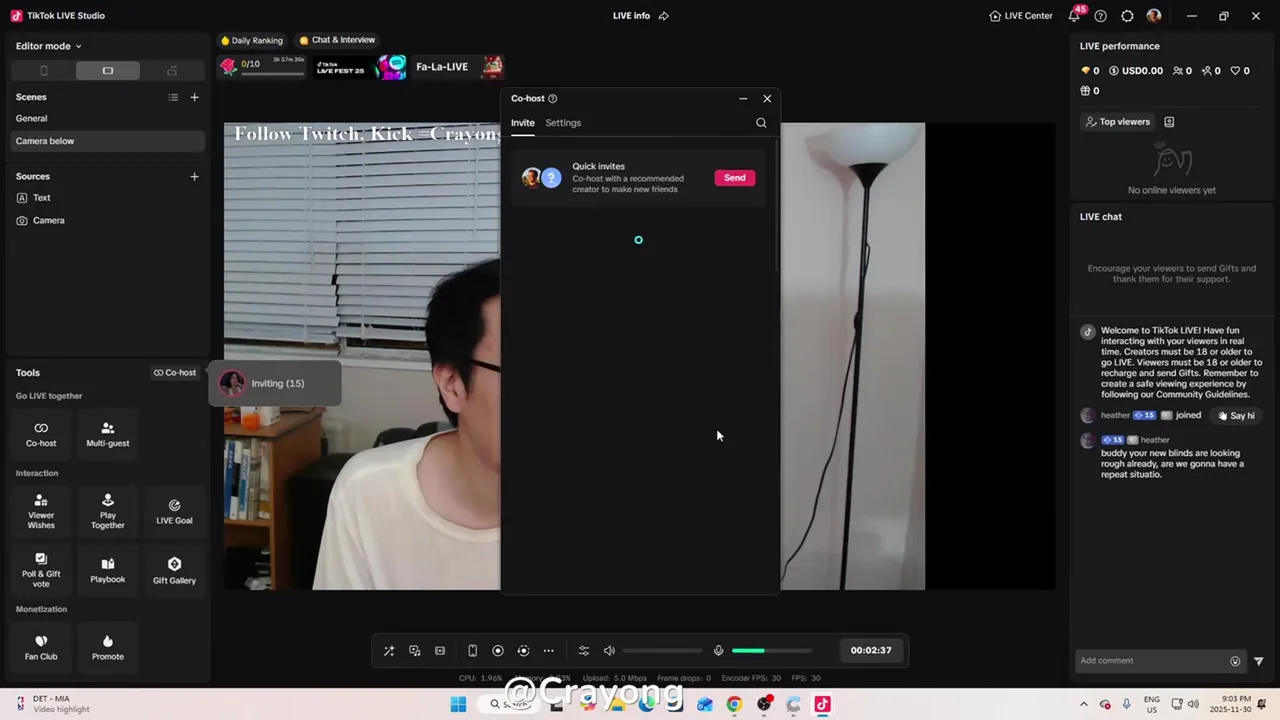Open the TikTok LIVE FEST 25 banner

pos(360,67)
